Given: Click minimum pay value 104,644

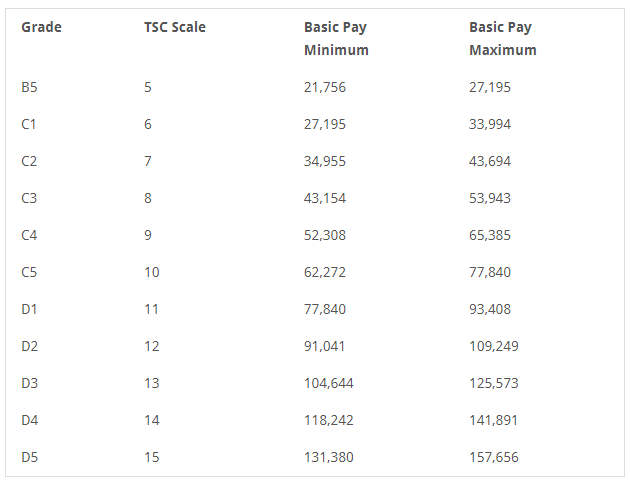Looking at the screenshot, I should coord(329,383).
